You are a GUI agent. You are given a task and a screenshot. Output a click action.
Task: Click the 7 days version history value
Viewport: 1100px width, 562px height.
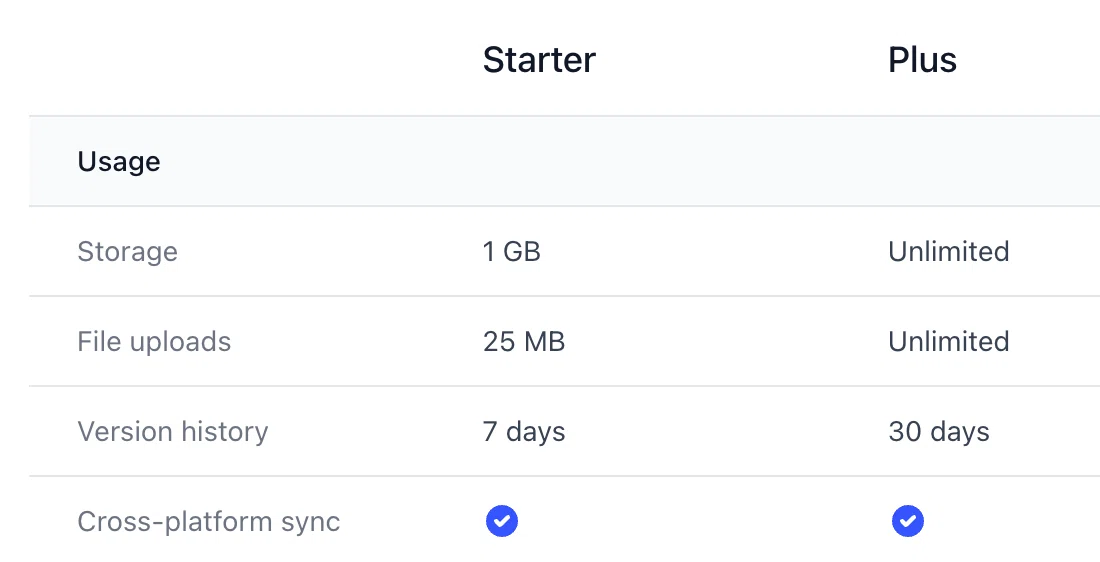point(524,431)
